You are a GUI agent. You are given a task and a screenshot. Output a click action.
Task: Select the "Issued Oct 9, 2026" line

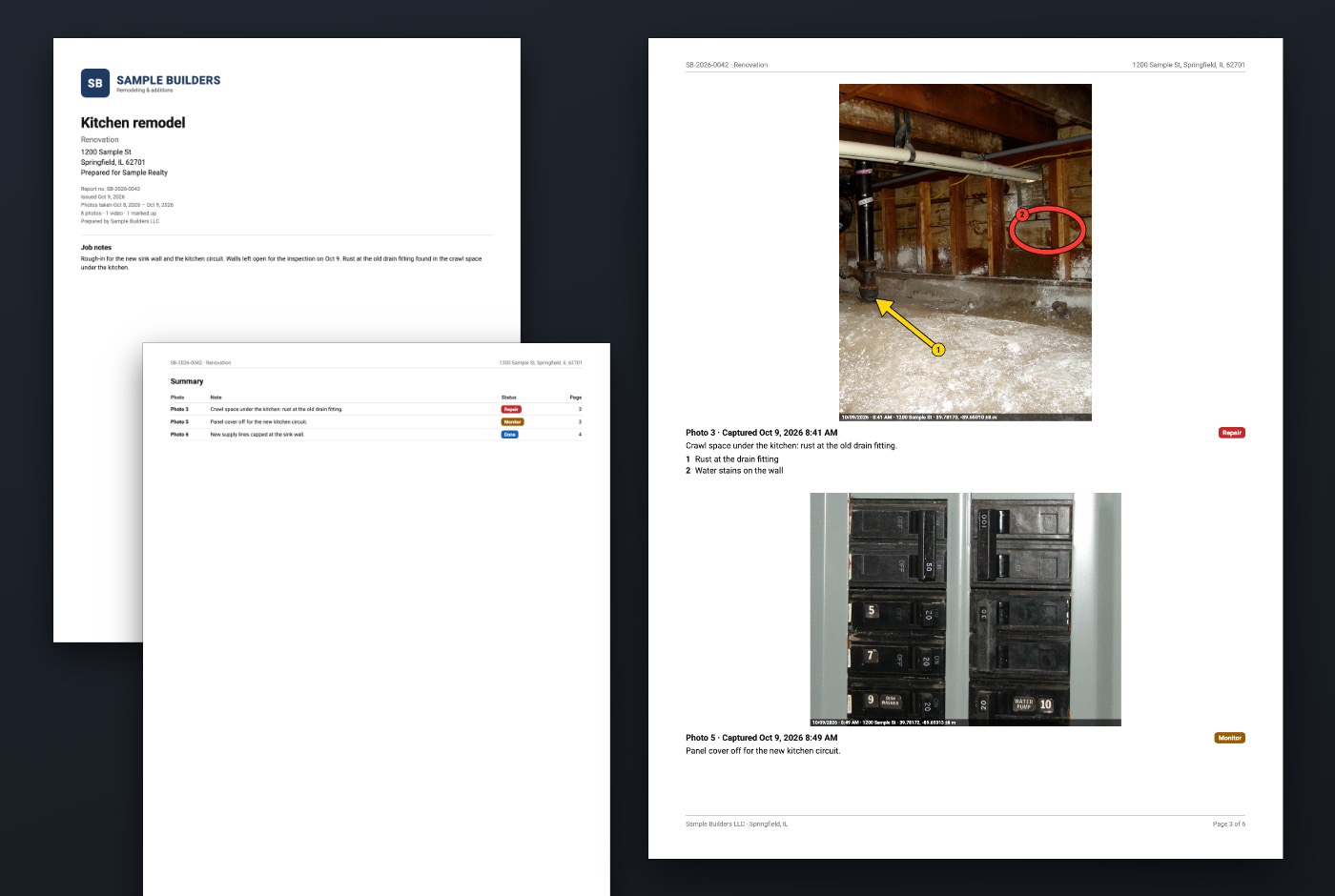point(103,197)
